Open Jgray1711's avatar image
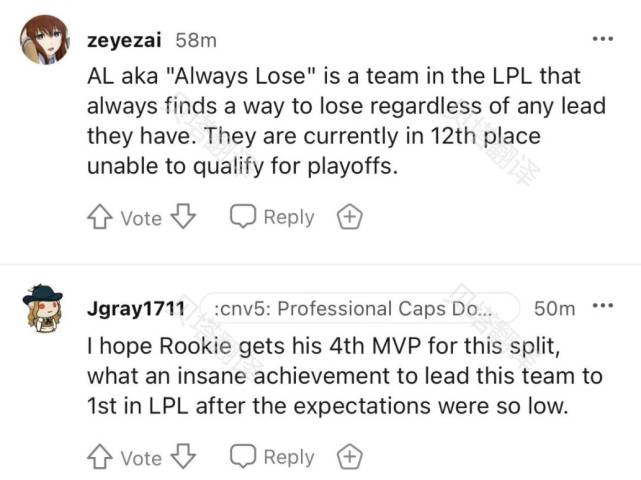Screen dimensions: 641x480 coord(44,308)
